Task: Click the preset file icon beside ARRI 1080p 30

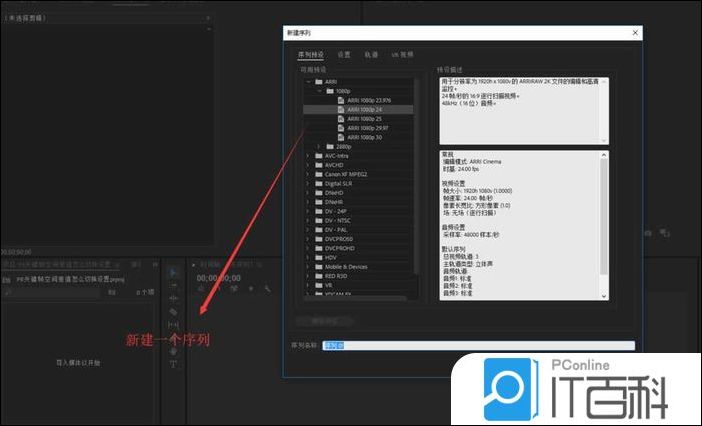Action: coord(341,137)
